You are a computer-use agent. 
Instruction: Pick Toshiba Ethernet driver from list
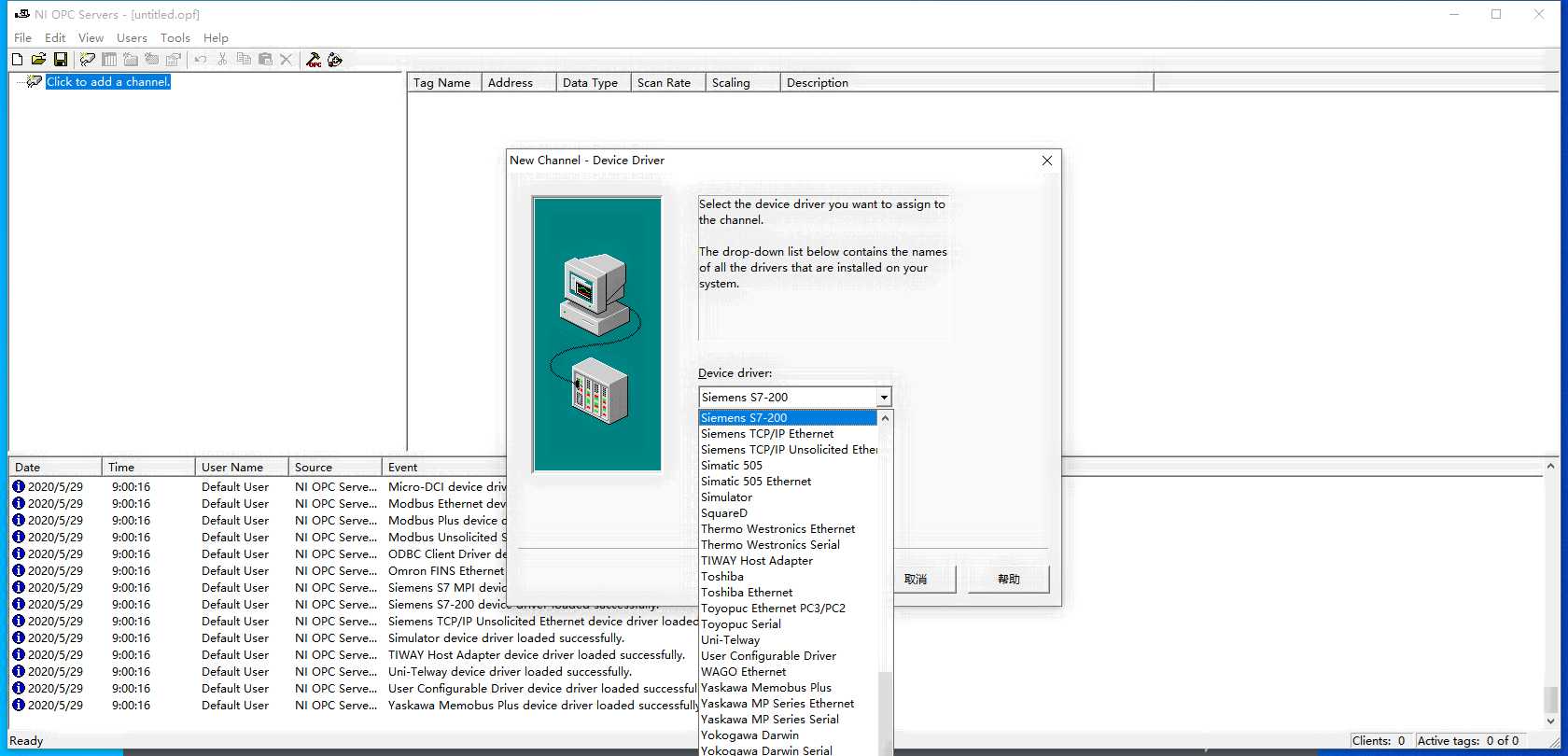coord(747,593)
